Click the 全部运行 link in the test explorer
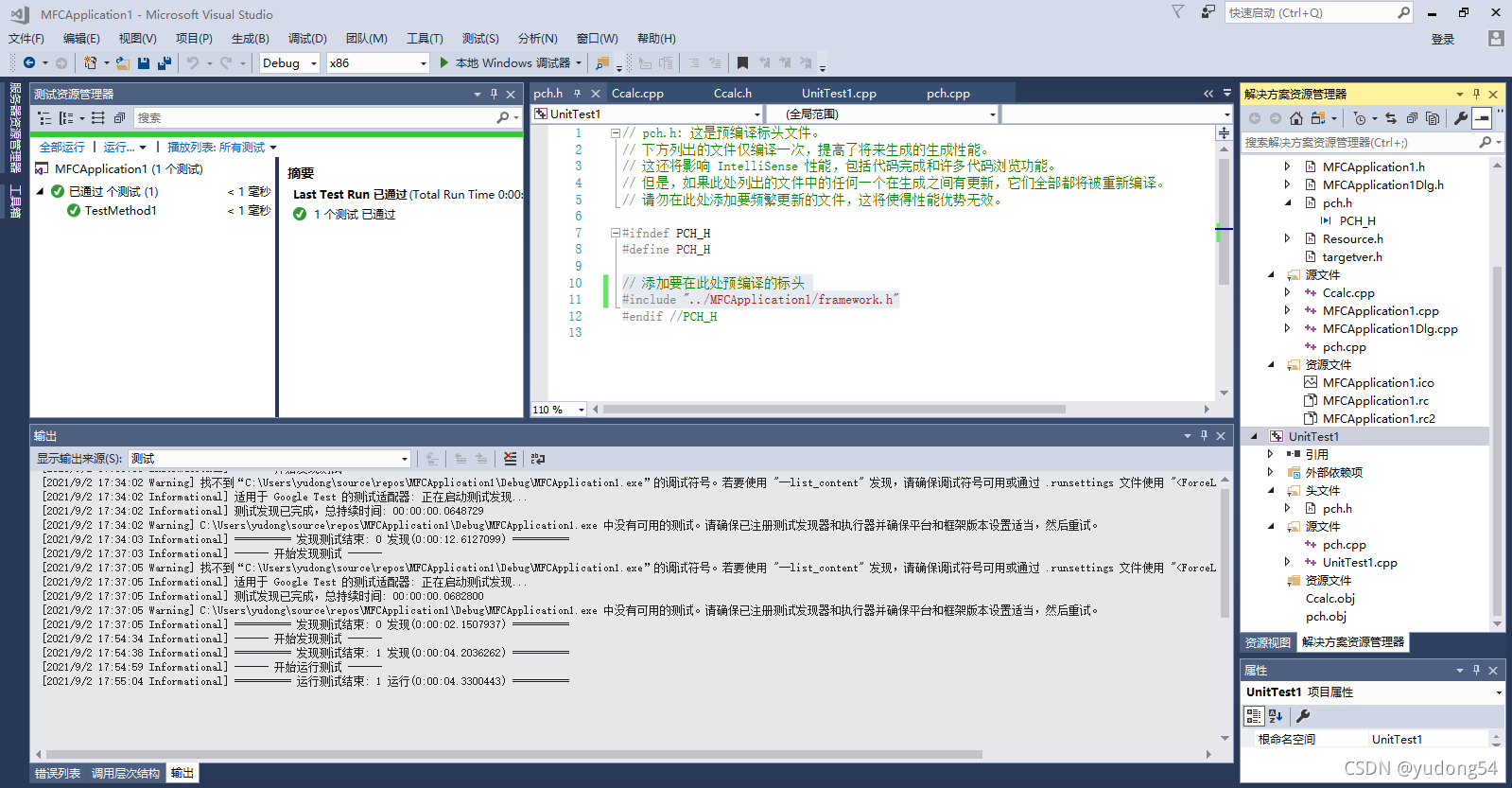This screenshot has height=788, width=1512. (62, 148)
